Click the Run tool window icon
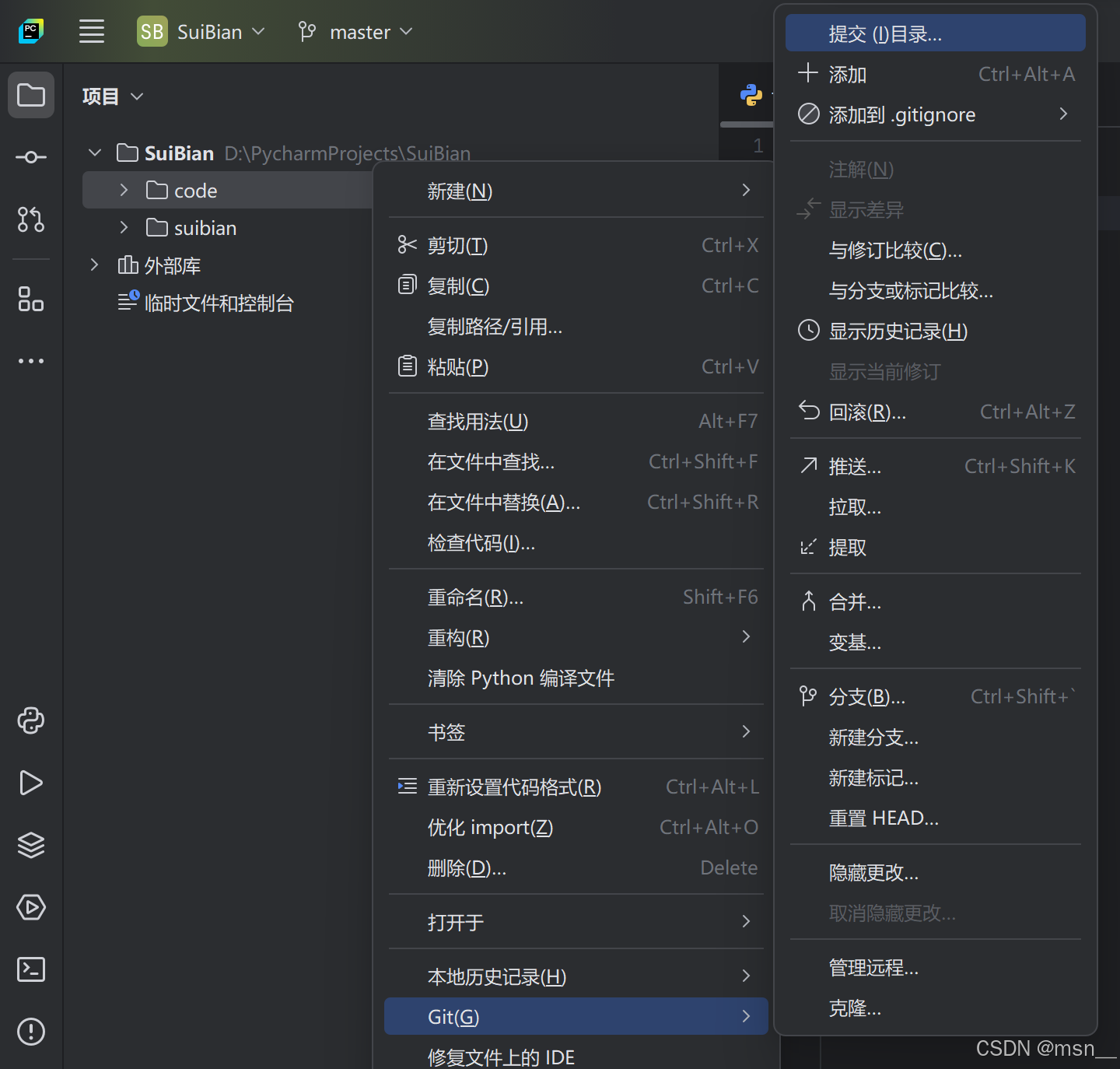 [x=31, y=783]
